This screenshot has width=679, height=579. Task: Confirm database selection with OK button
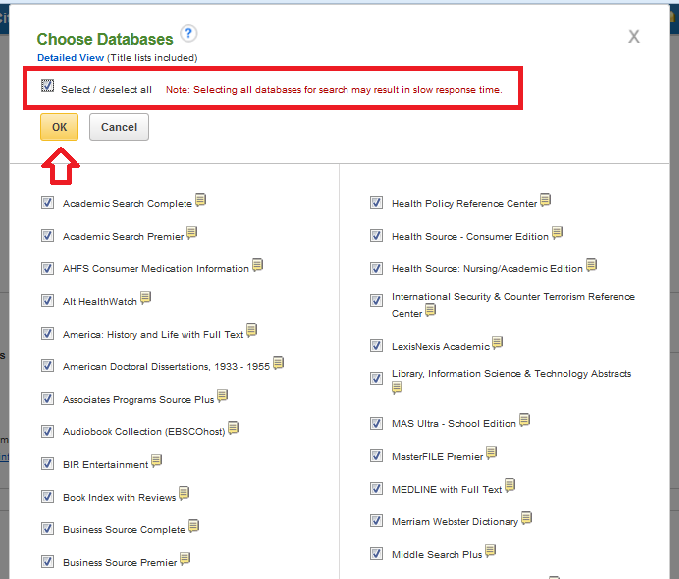tap(59, 127)
